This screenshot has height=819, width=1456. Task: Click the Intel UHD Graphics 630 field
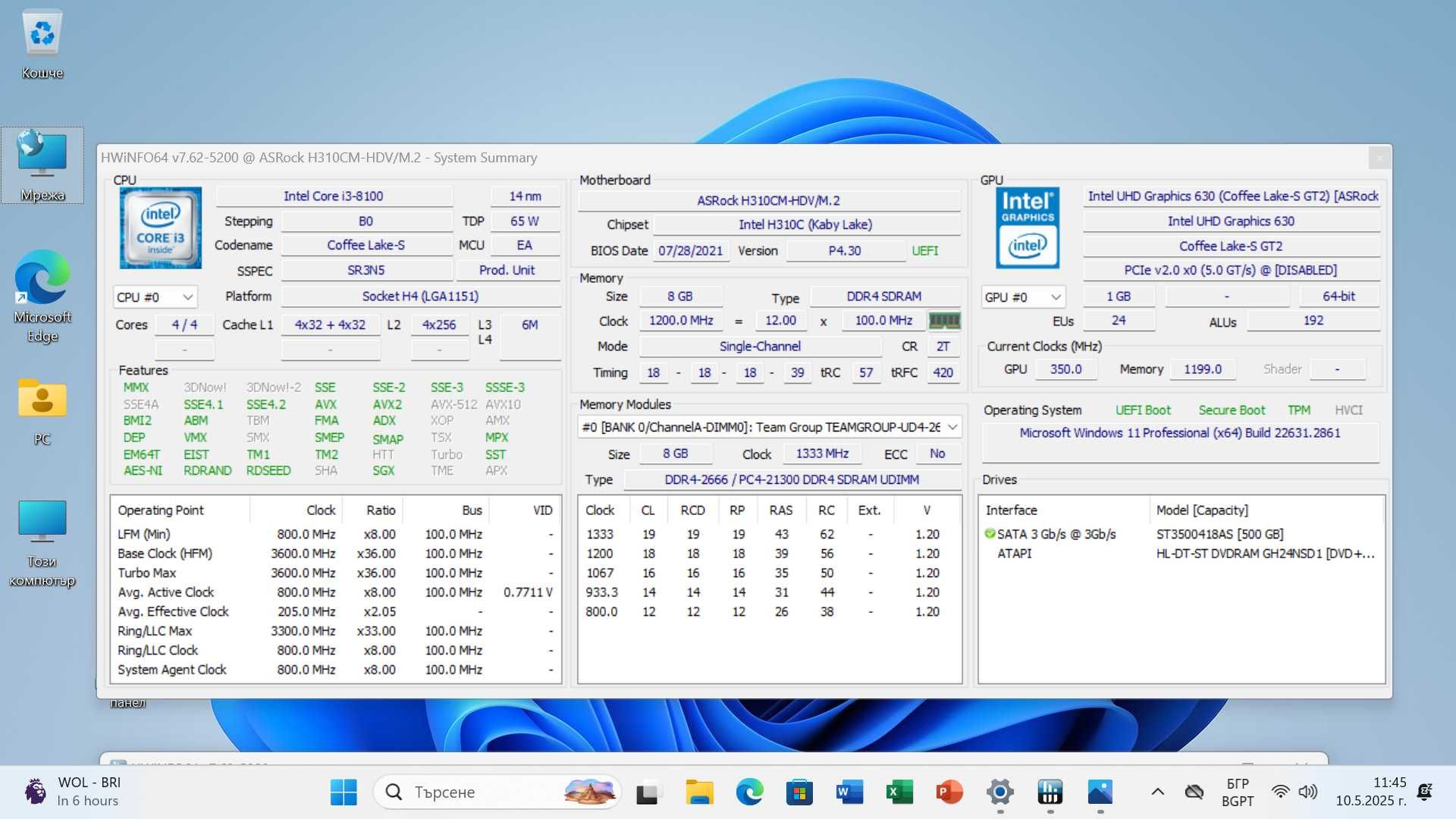pyautogui.click(x=1231, y=221)
